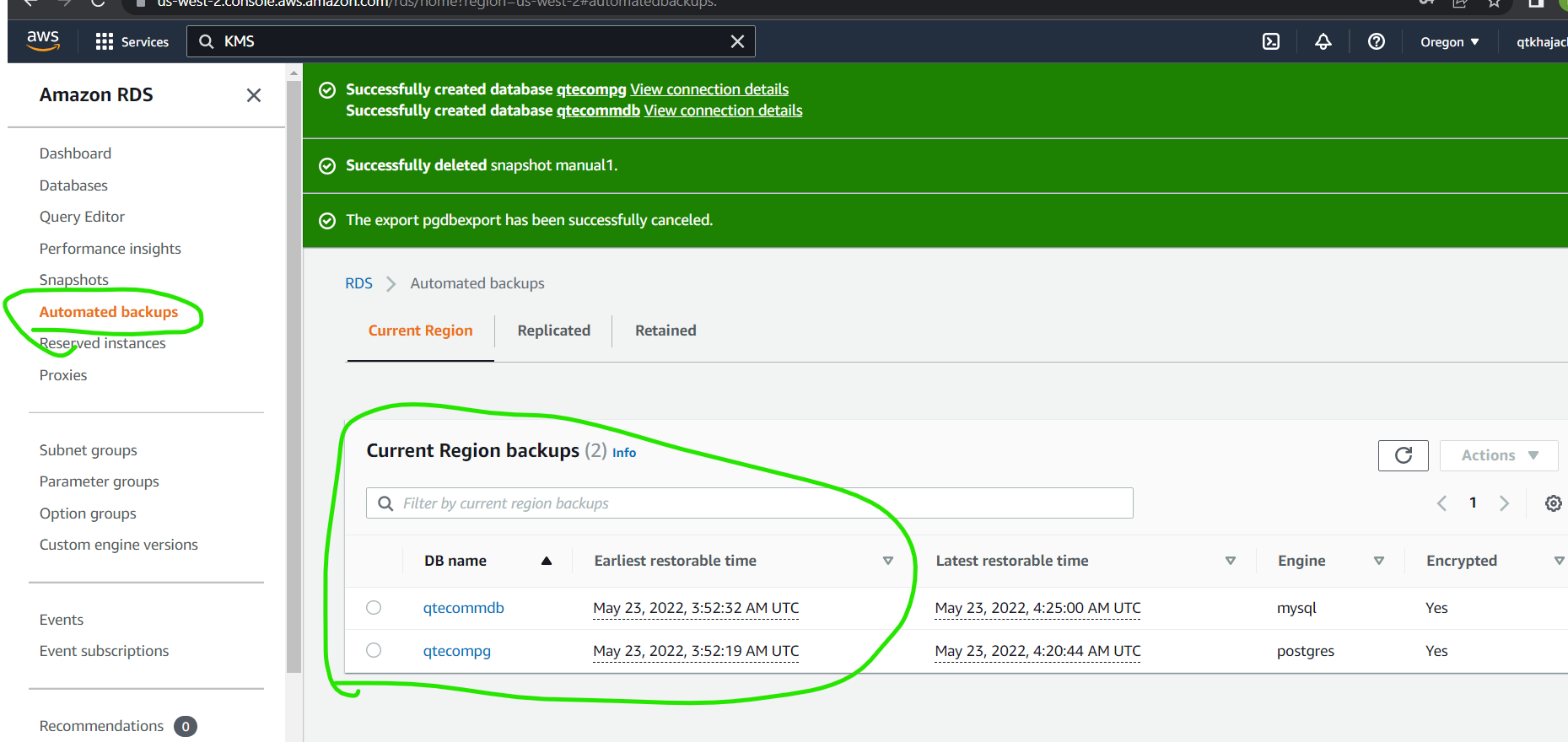Expand the Oregon region dropdown
This screenshot has height=742, width=1568.
tap(1450, 42)
